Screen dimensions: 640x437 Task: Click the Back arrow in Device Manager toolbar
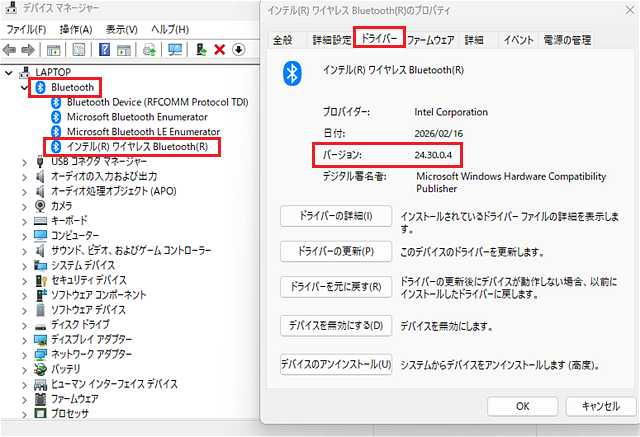pos(9,50)
